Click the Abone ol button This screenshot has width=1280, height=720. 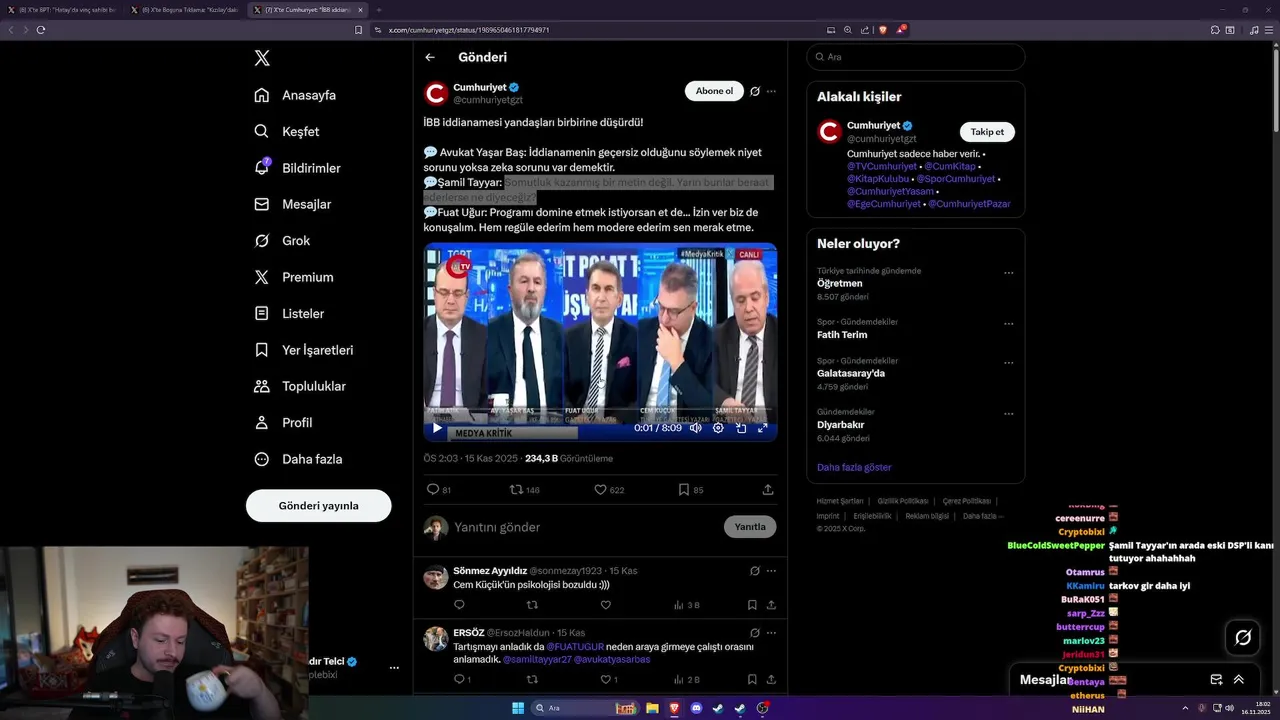(x=714, y=91)
